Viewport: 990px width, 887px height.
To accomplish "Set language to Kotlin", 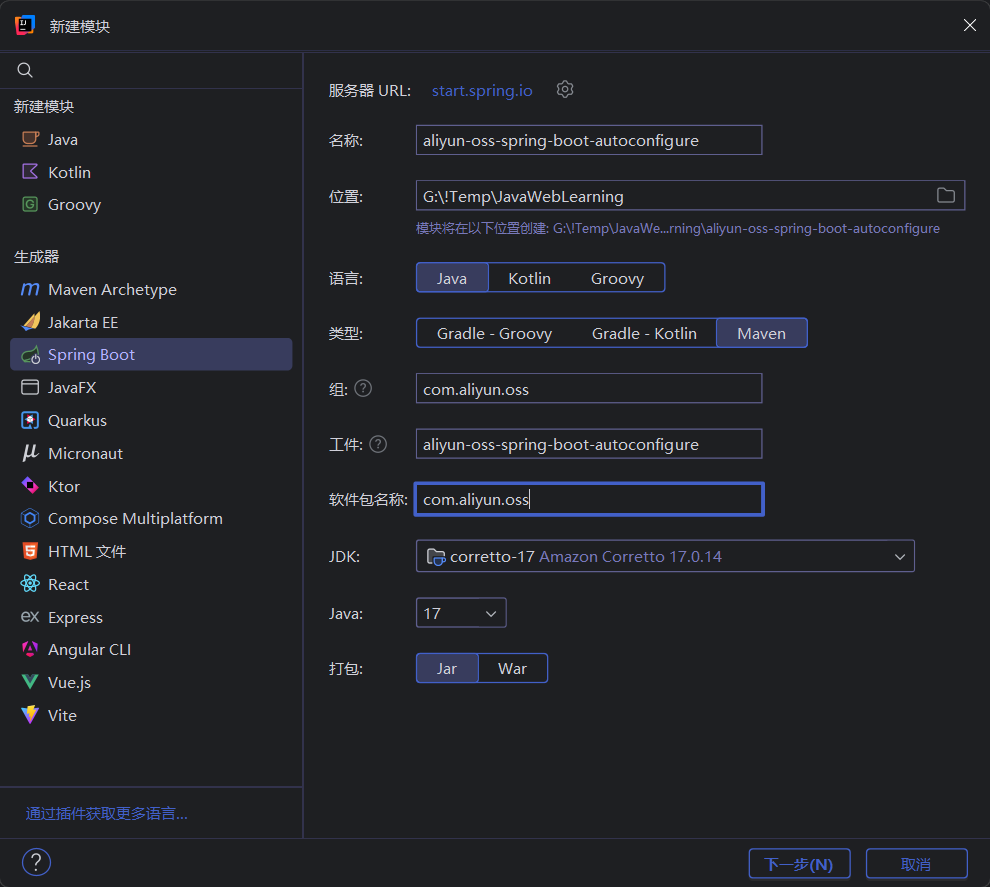I will [529, 278].
